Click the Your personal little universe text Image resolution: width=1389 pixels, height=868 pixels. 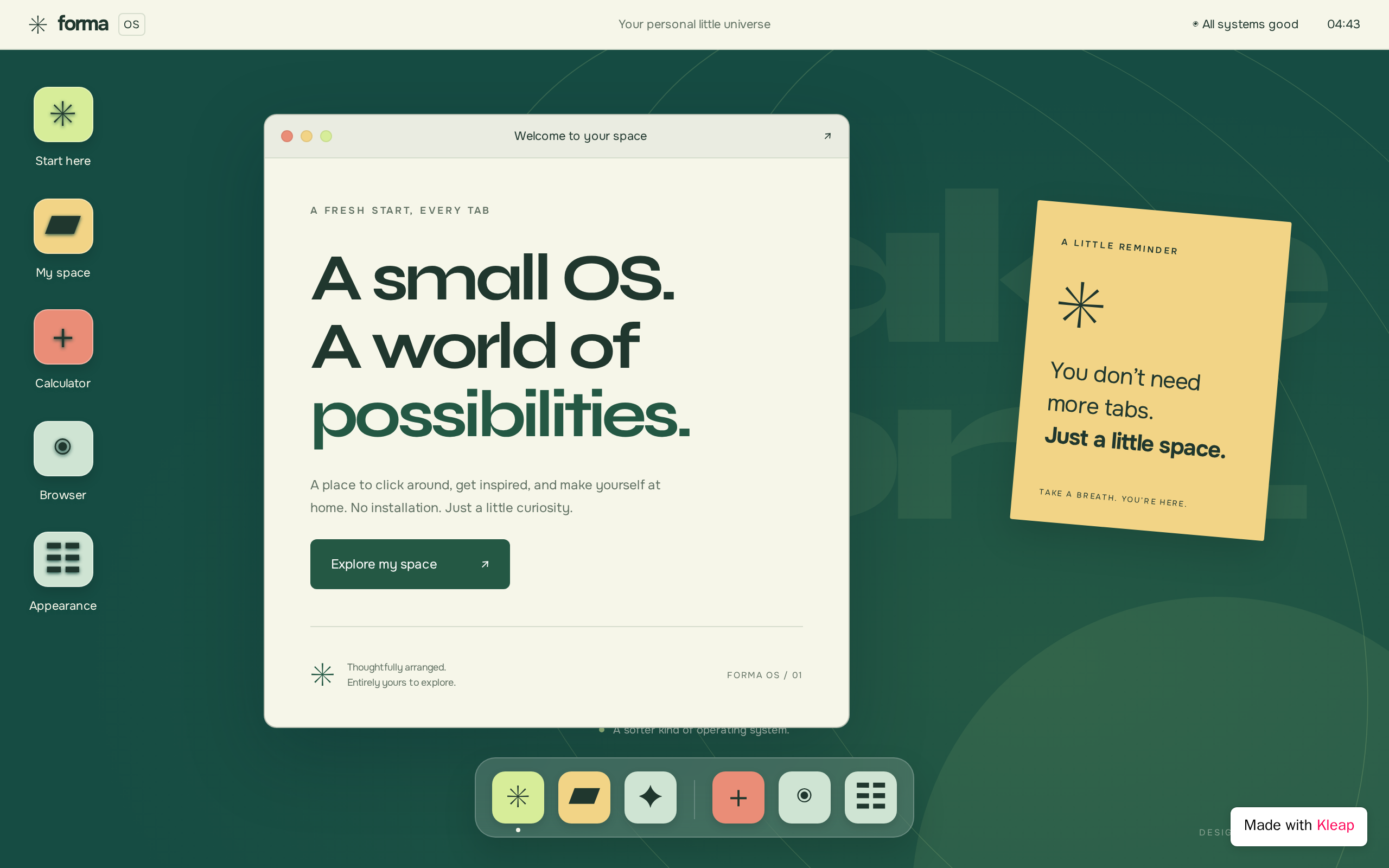(694, 24)
